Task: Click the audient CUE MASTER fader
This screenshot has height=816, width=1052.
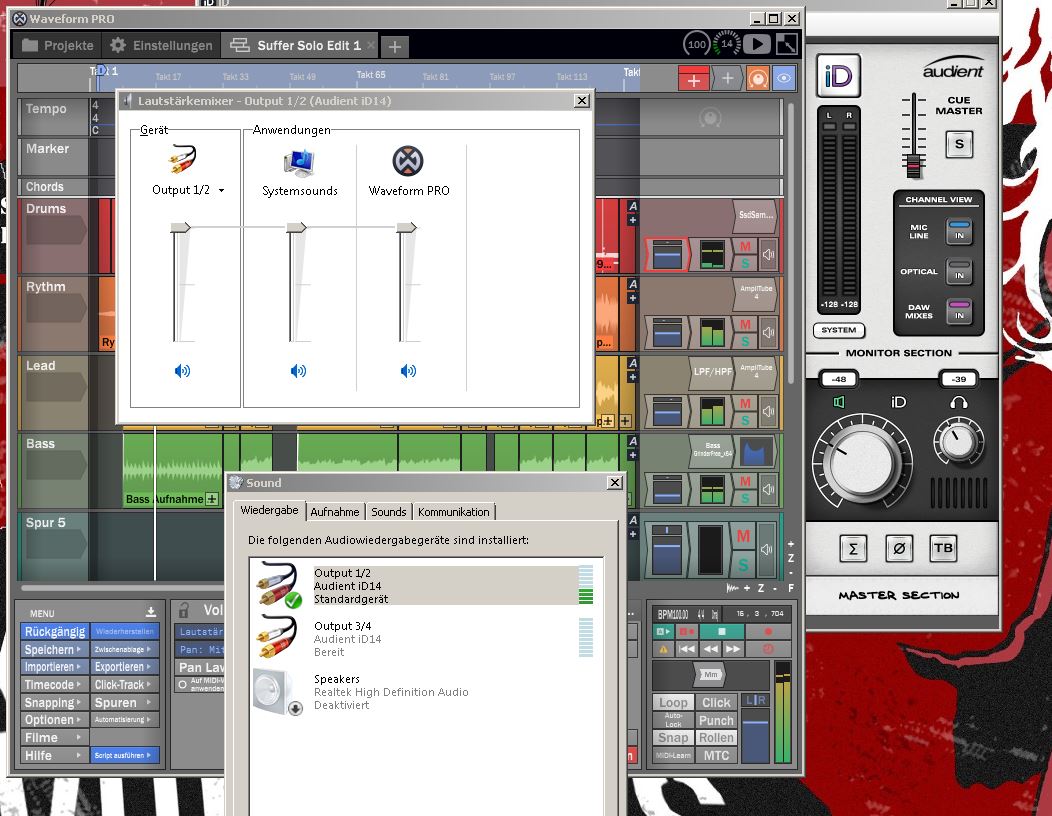Action: (913, 165)
